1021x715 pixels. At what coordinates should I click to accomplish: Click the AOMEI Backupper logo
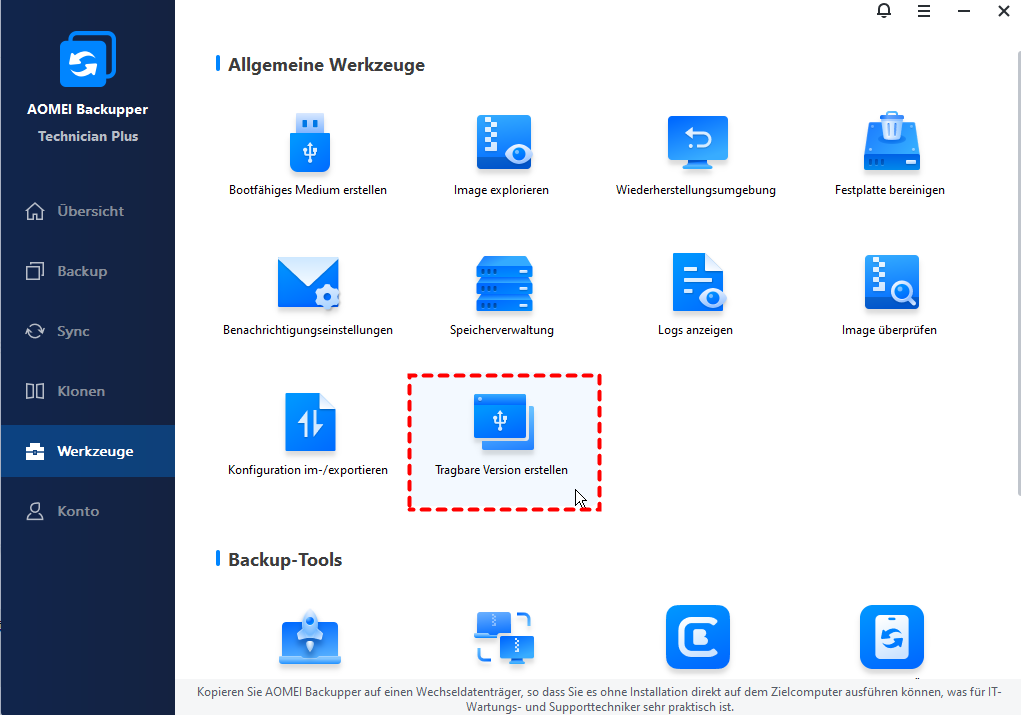click(x=87, y=59)
